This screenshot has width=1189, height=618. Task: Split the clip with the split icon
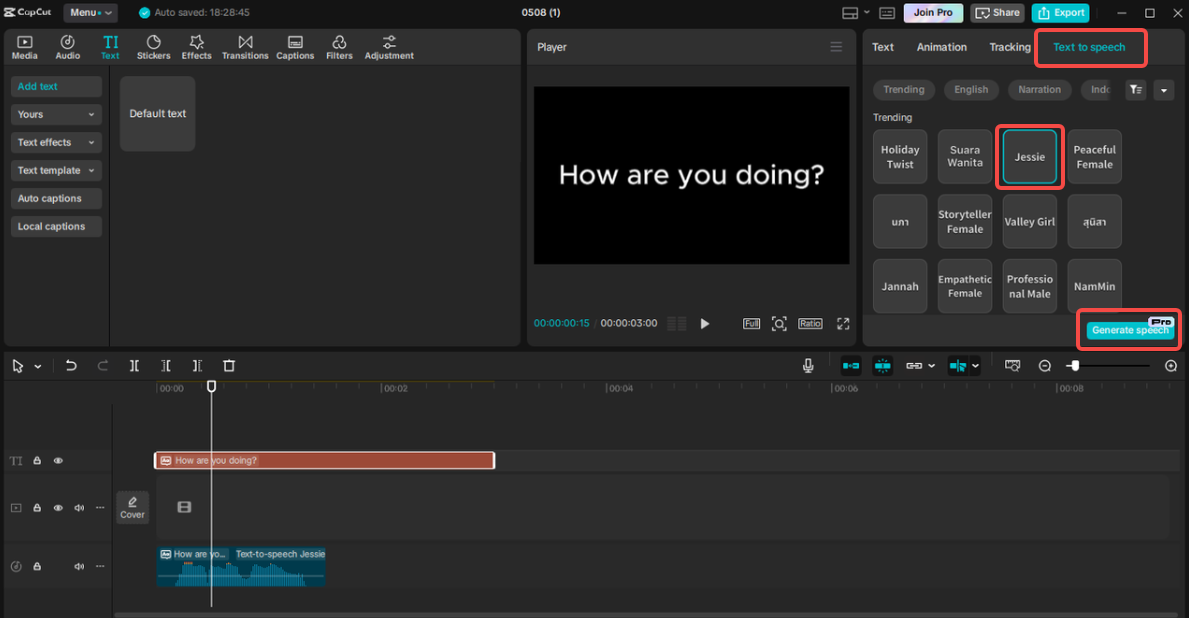point(134,365)
